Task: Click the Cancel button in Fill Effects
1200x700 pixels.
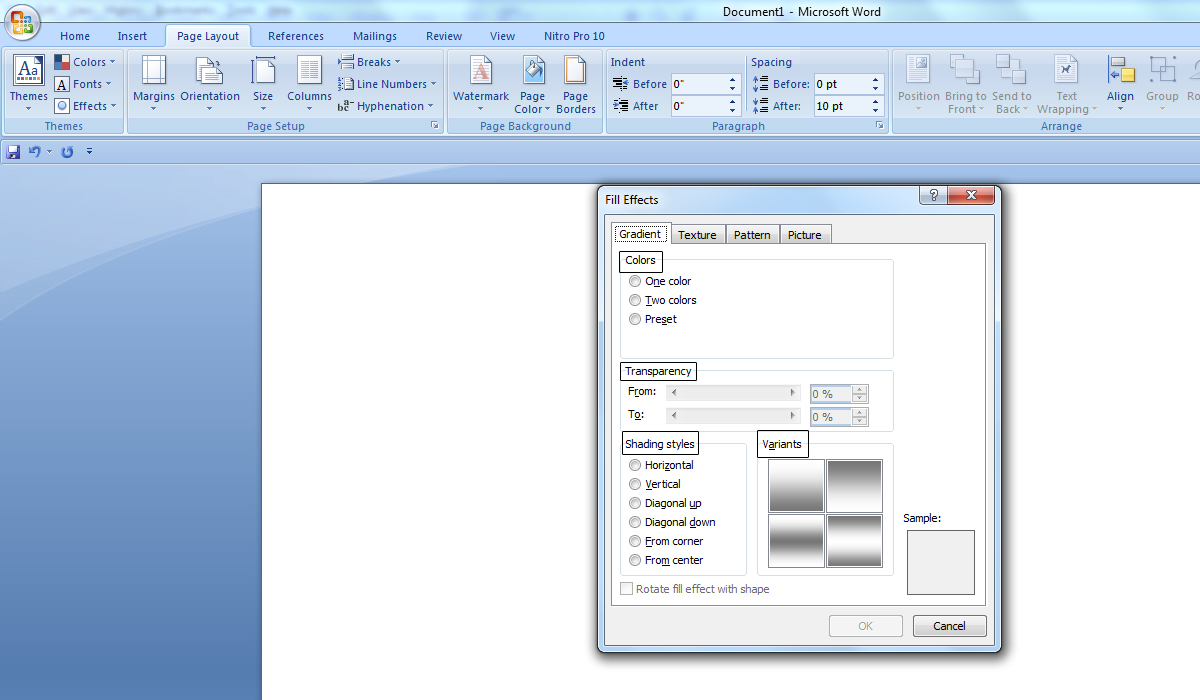Action: (949, 626)
